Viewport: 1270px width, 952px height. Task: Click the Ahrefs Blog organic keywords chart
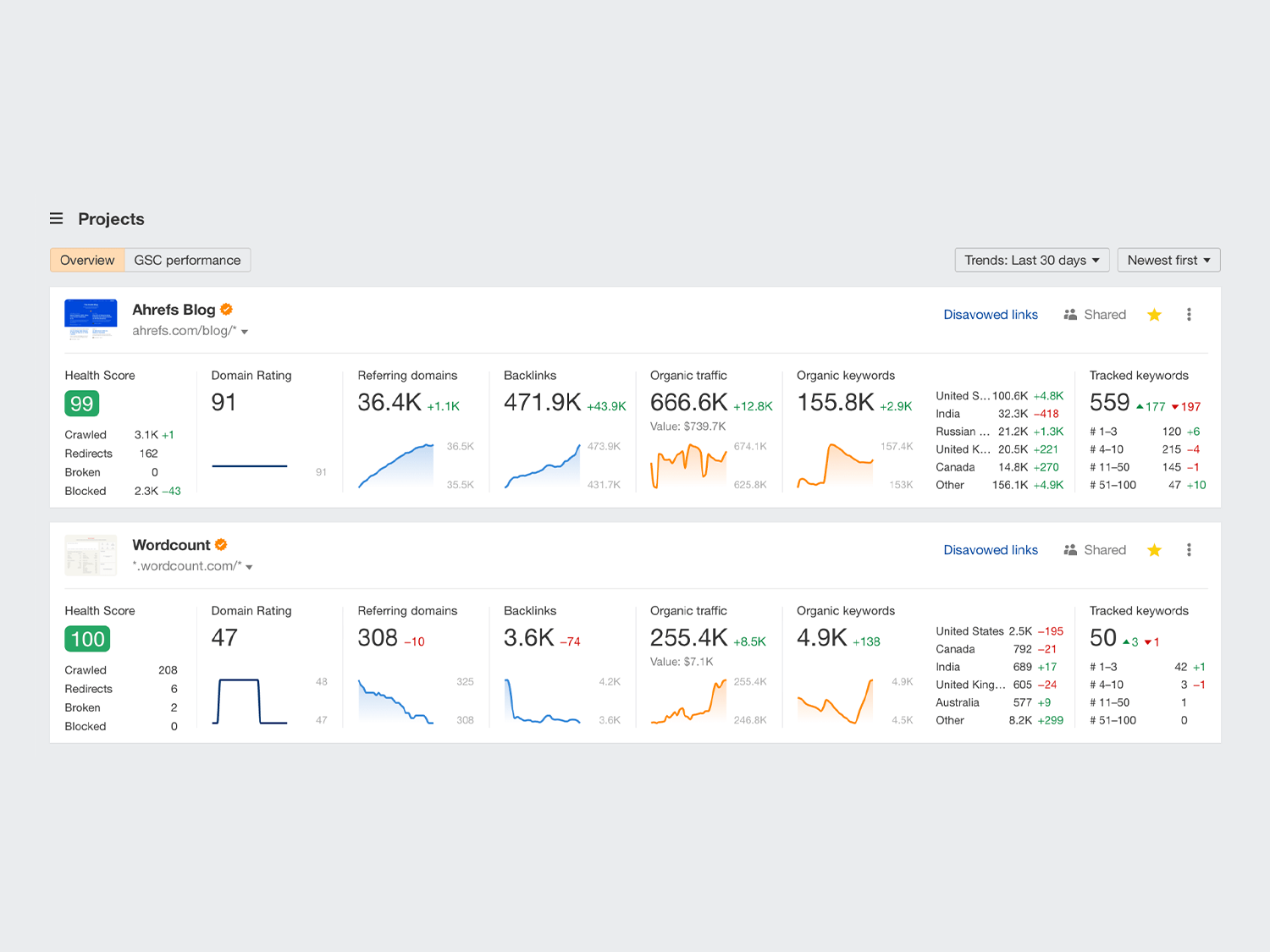click(836, 465)
